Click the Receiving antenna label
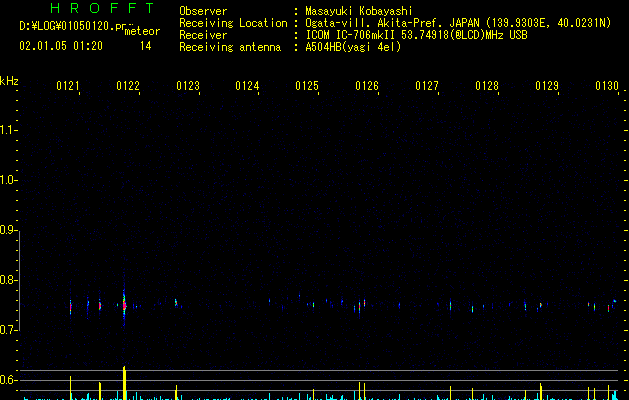The width and height of the screenshot is (629, 400). tap(230, 47)
